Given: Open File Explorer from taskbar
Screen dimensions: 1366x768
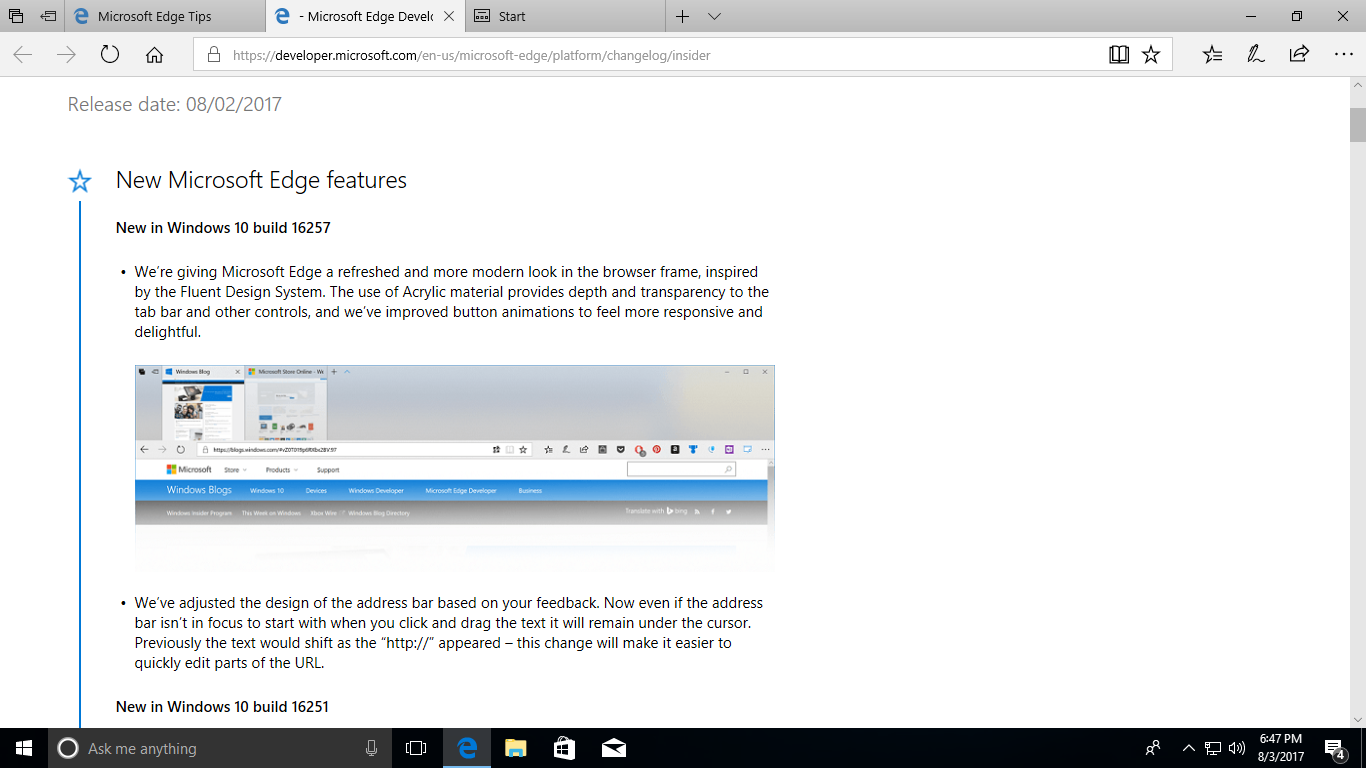Looking at the screenshot, I should (515, 748).
